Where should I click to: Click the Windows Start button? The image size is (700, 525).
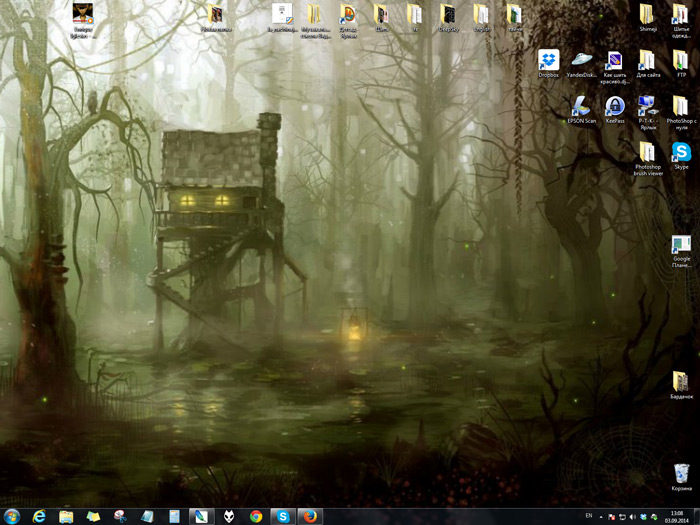tap(12, 517)
